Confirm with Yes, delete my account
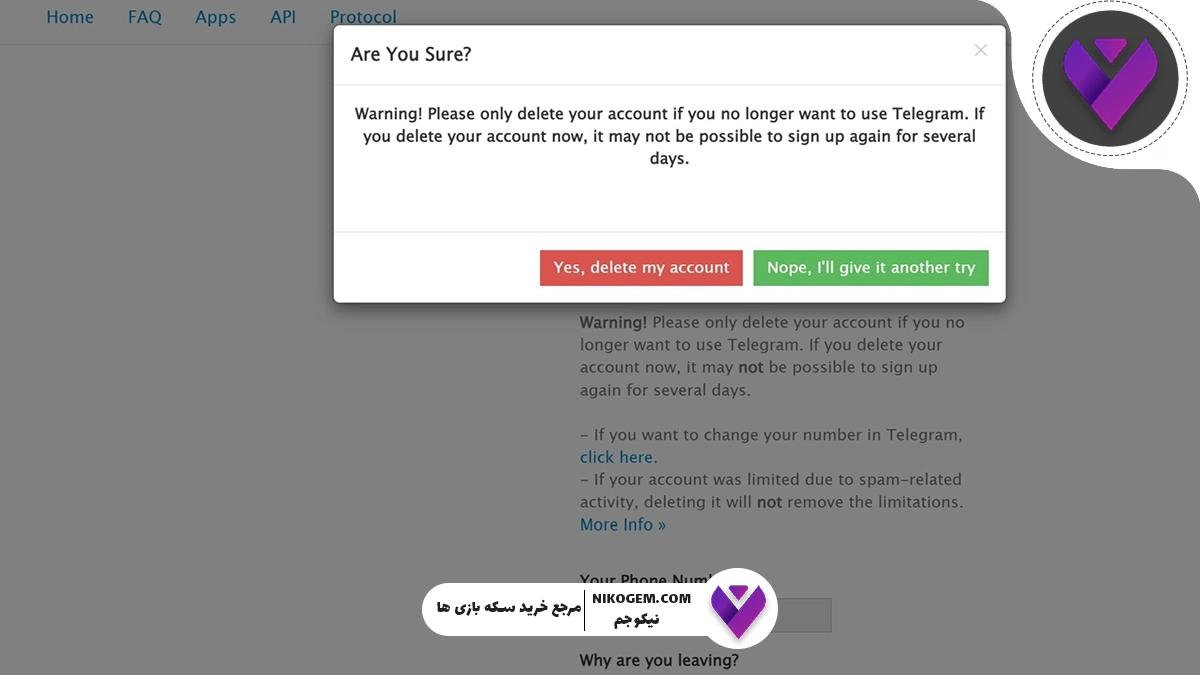This screenshot has height=675, width=1200. (641, 268)
